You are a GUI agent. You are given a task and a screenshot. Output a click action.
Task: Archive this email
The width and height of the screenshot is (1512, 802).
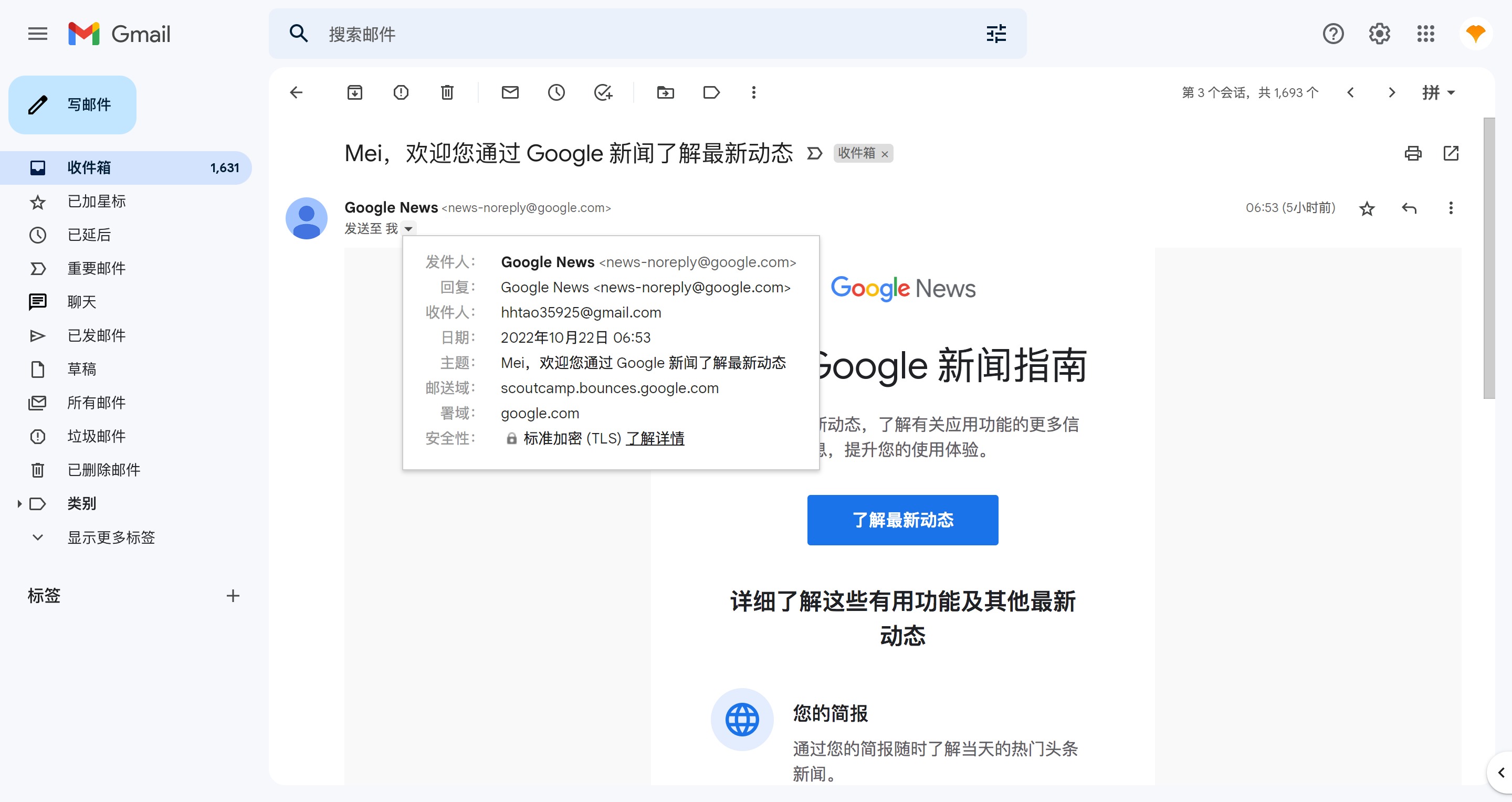coord(354,92)
